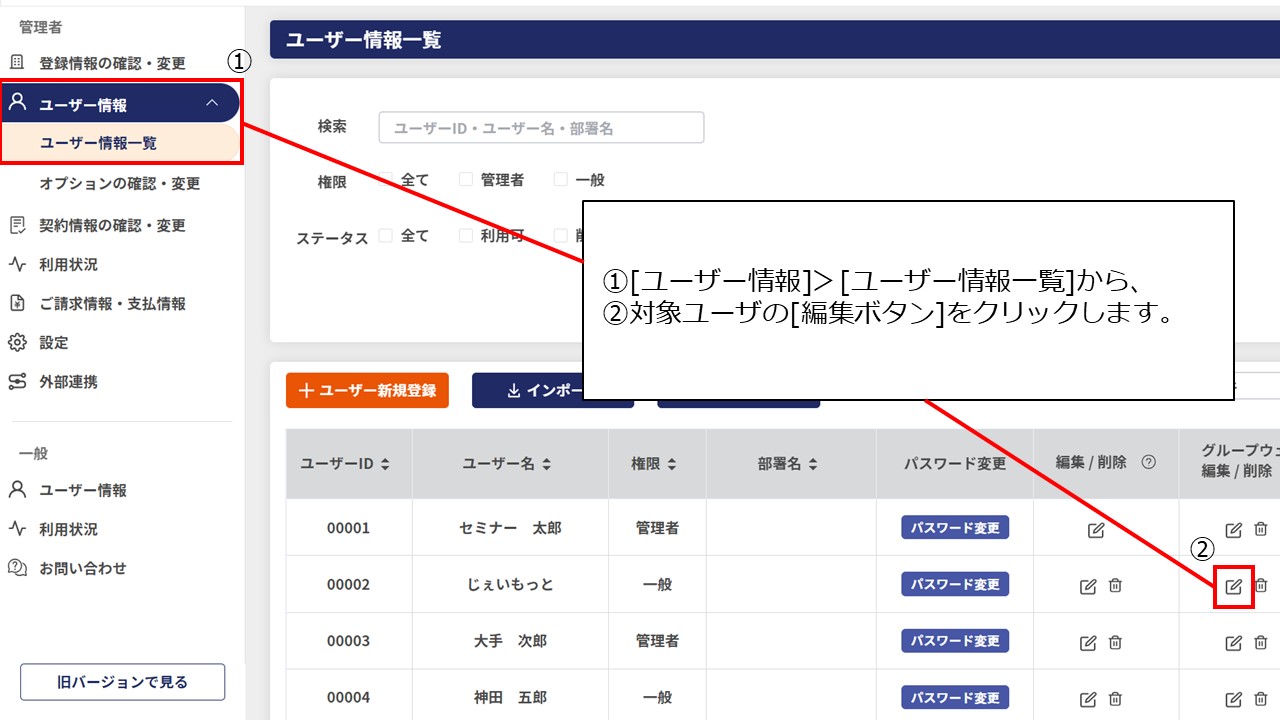The image size is (1280, 720).
Task: Click edit icon for user 00003 大手 次郎
Action: point(1088,643)
